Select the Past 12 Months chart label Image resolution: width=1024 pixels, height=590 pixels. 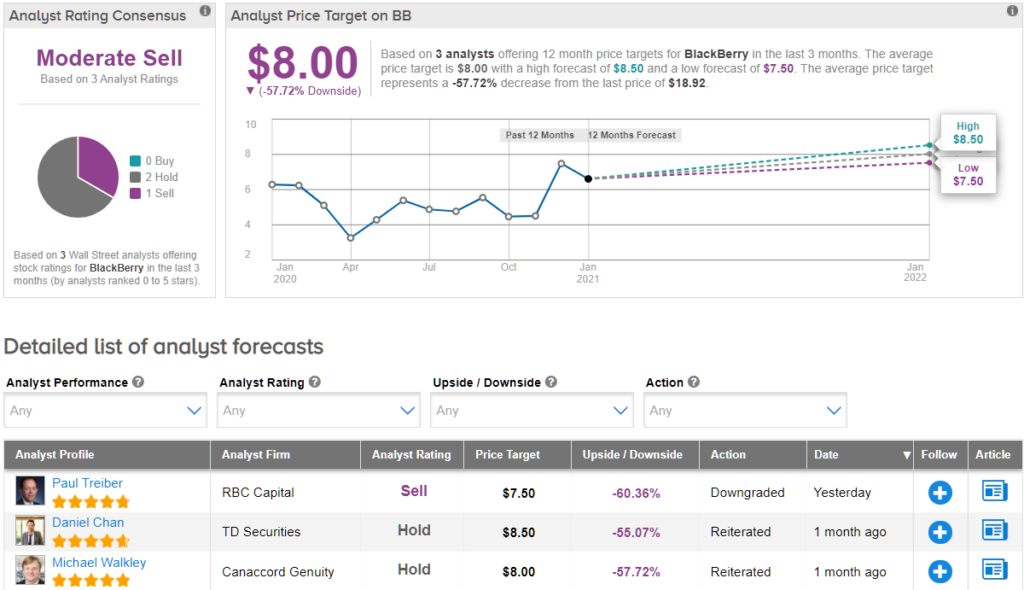(x=539, y=135)
